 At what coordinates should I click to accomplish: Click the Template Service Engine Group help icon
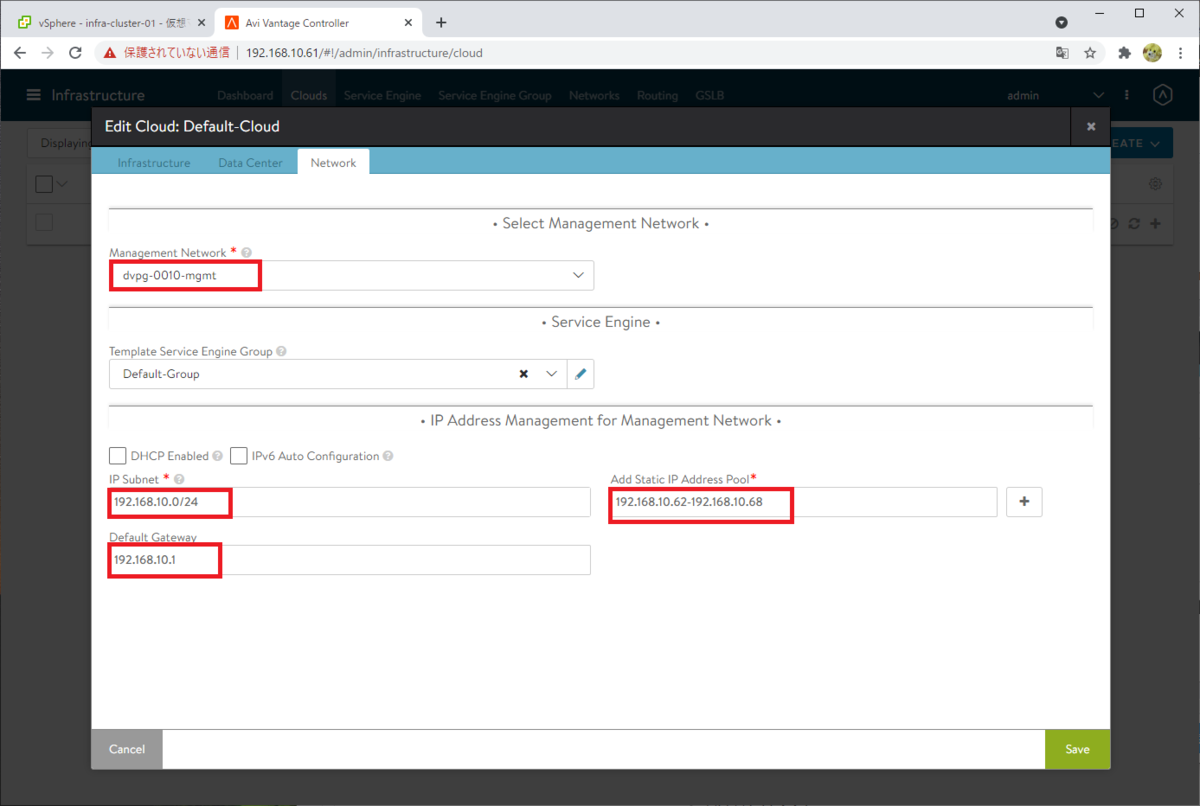pos(281,352)
